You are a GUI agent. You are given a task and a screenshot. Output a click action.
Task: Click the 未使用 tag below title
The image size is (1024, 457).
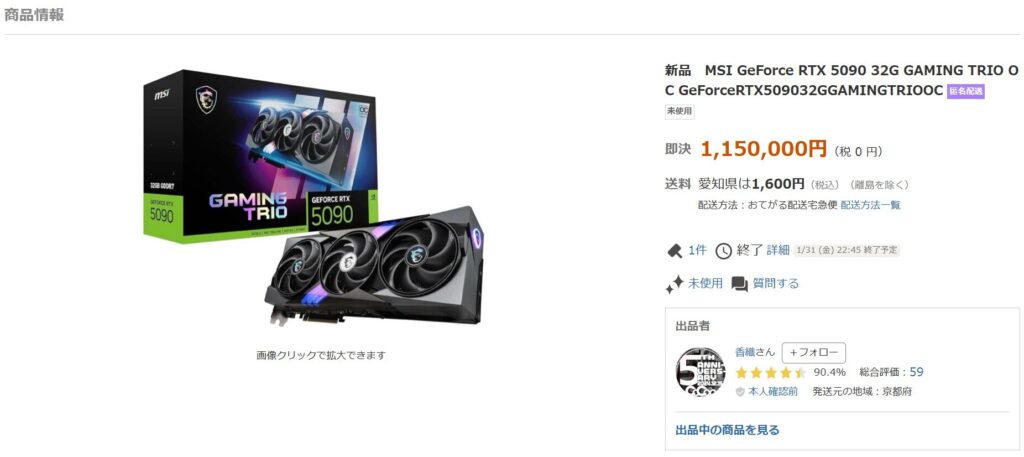click(680, 112)
